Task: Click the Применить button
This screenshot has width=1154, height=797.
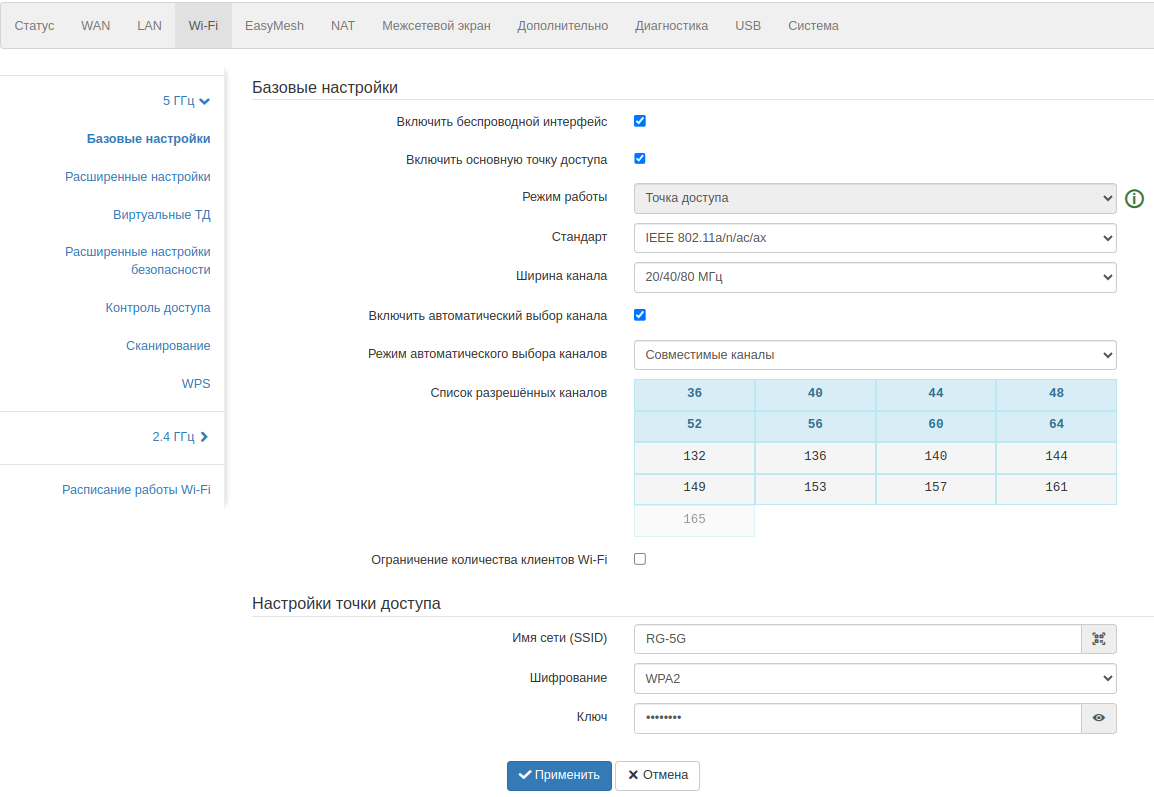Action: tap(559, 775)
